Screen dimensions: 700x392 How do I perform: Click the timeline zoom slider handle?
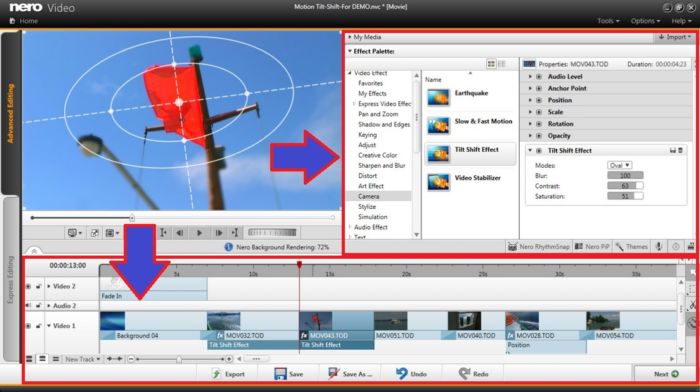pos(179,359)
